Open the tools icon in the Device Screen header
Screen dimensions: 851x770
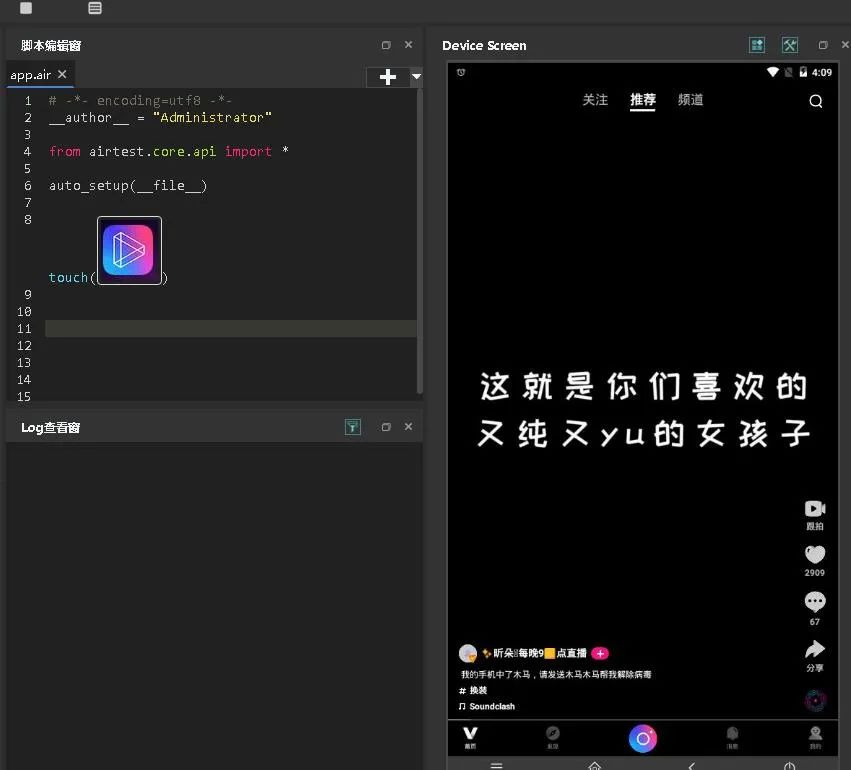[x=790, y=45]
